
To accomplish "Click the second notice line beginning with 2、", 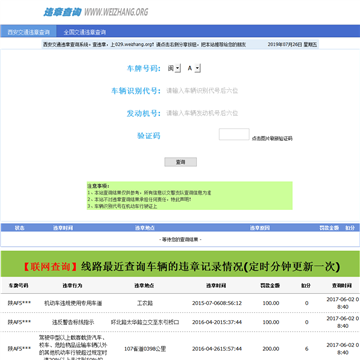I will (139, 199).
